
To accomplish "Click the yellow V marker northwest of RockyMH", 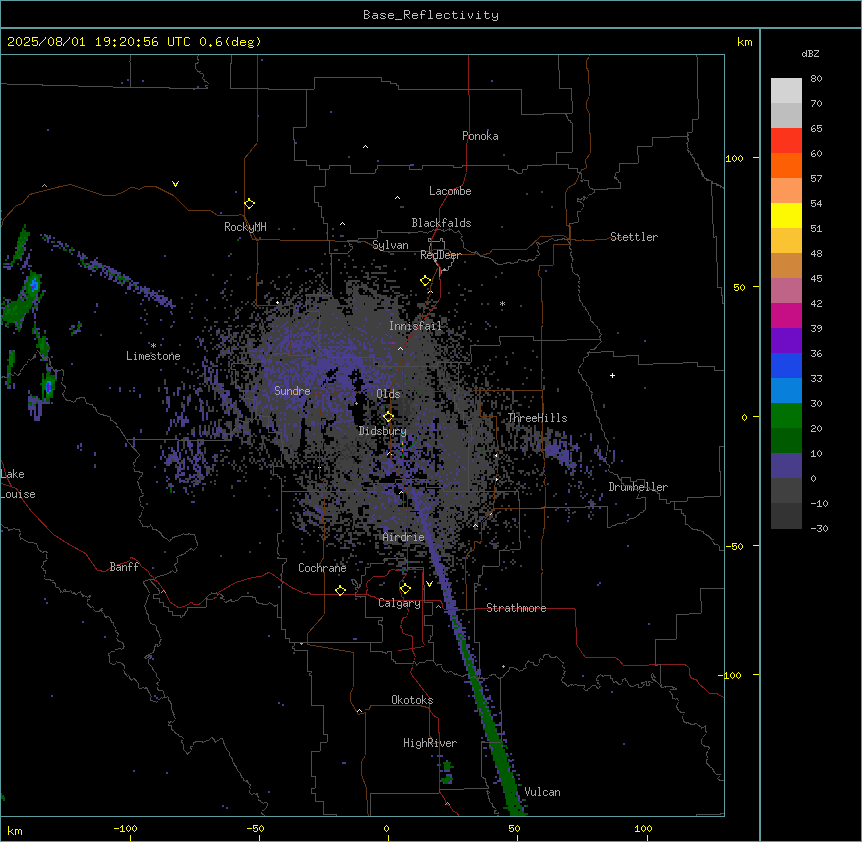I will click(x=175, y=184).
